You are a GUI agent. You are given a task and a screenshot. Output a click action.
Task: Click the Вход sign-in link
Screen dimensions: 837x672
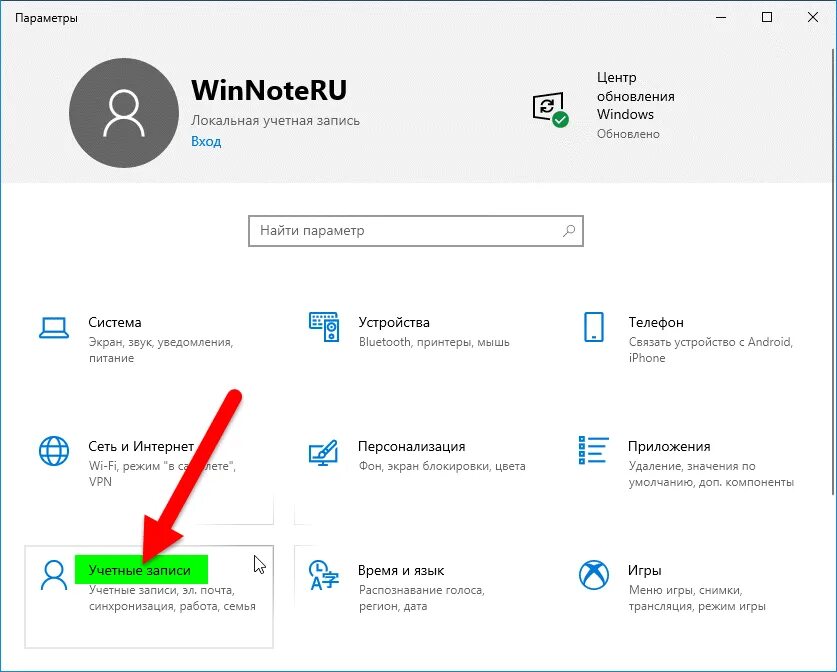206,141
